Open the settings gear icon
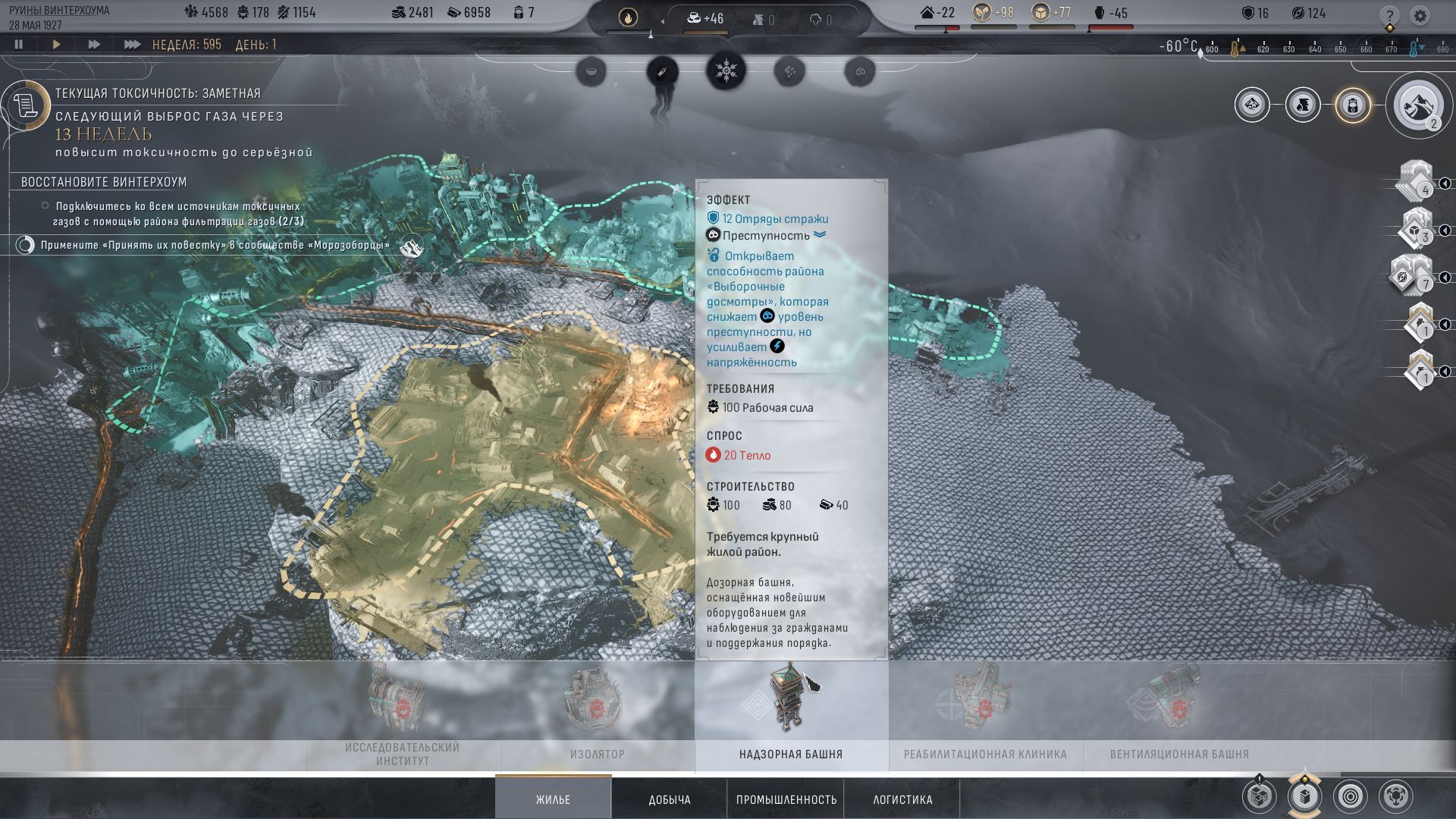The height and width of the screenshot is (819, 1456). pos(1420,15)
